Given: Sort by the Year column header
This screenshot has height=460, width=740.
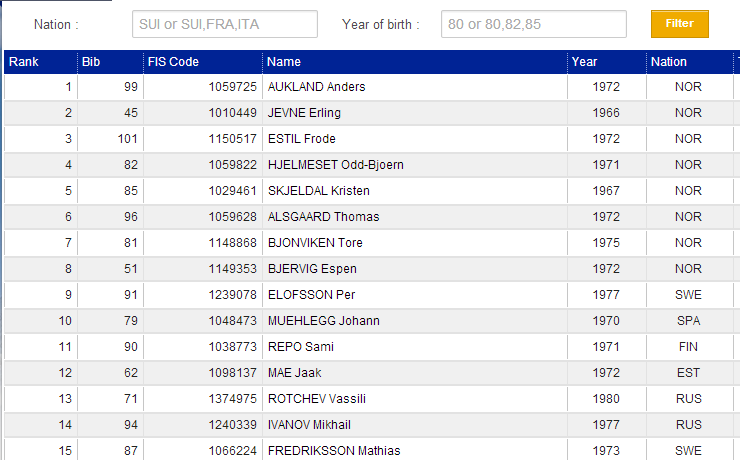Looking at the screenshot, I should click(x=585, y=62).
